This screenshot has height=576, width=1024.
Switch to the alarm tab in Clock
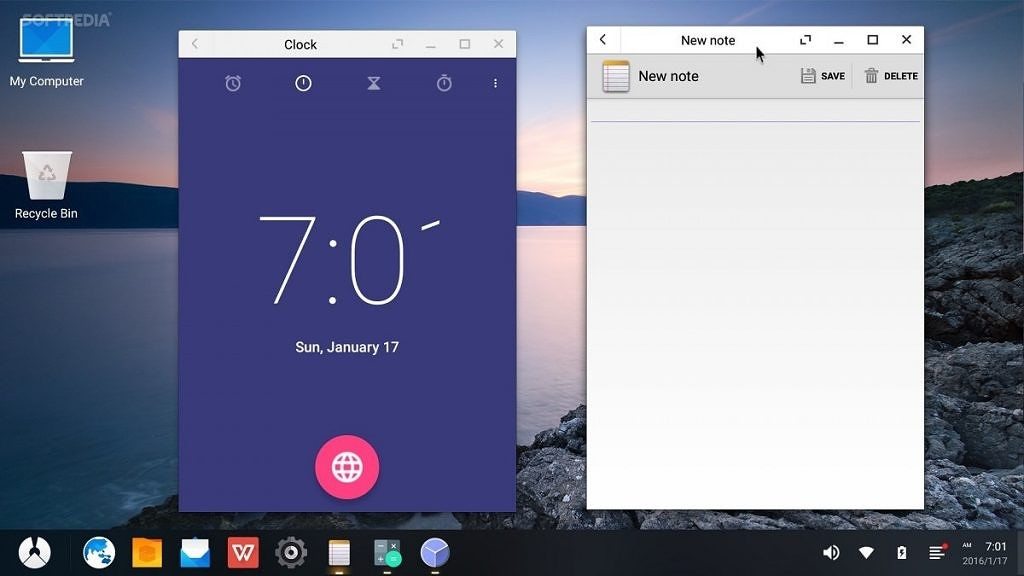(232, 83)
